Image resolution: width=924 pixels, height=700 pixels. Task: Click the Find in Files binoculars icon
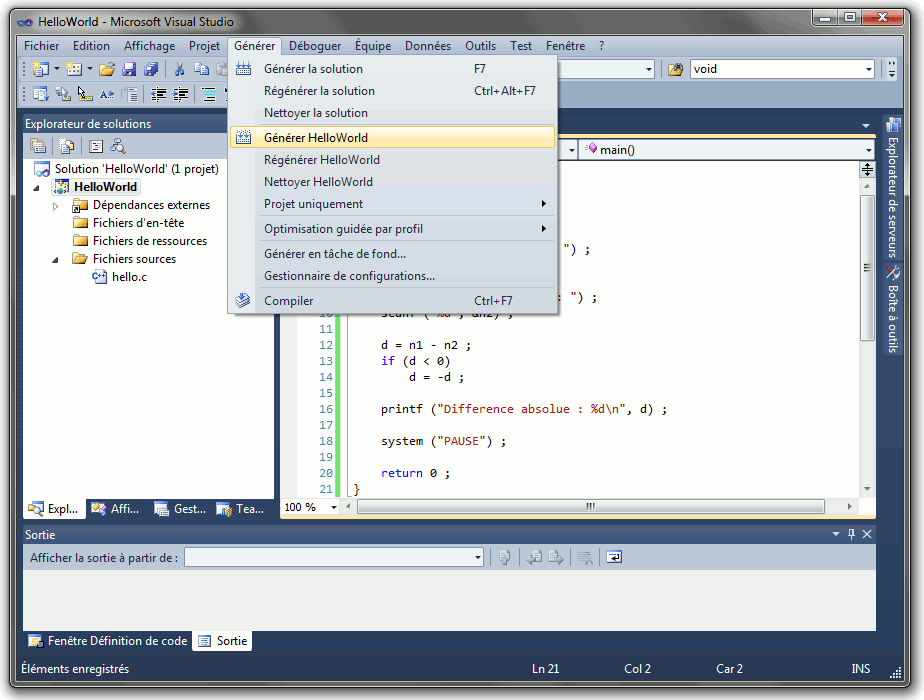[x=675, y=70]
